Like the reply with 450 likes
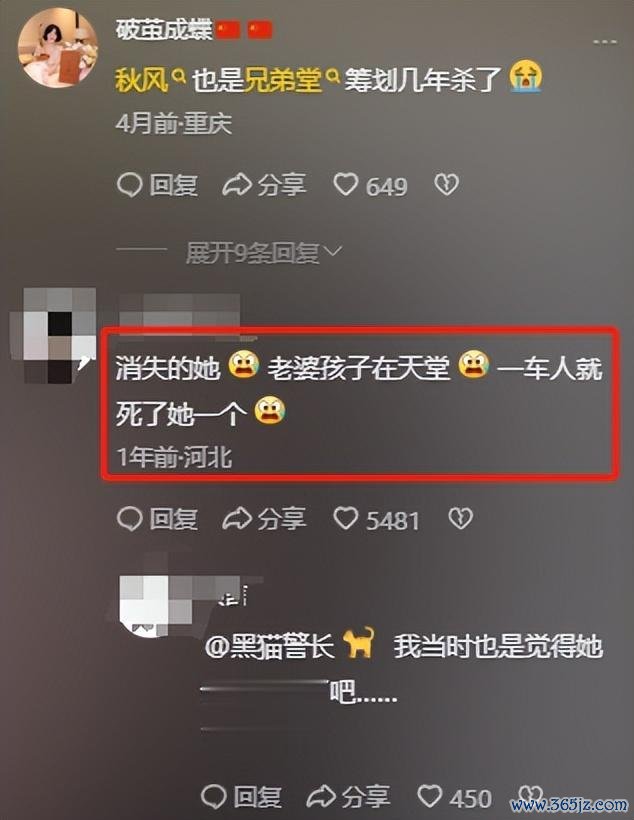Viewport: 634px width, 820px height. click(429, 797)
